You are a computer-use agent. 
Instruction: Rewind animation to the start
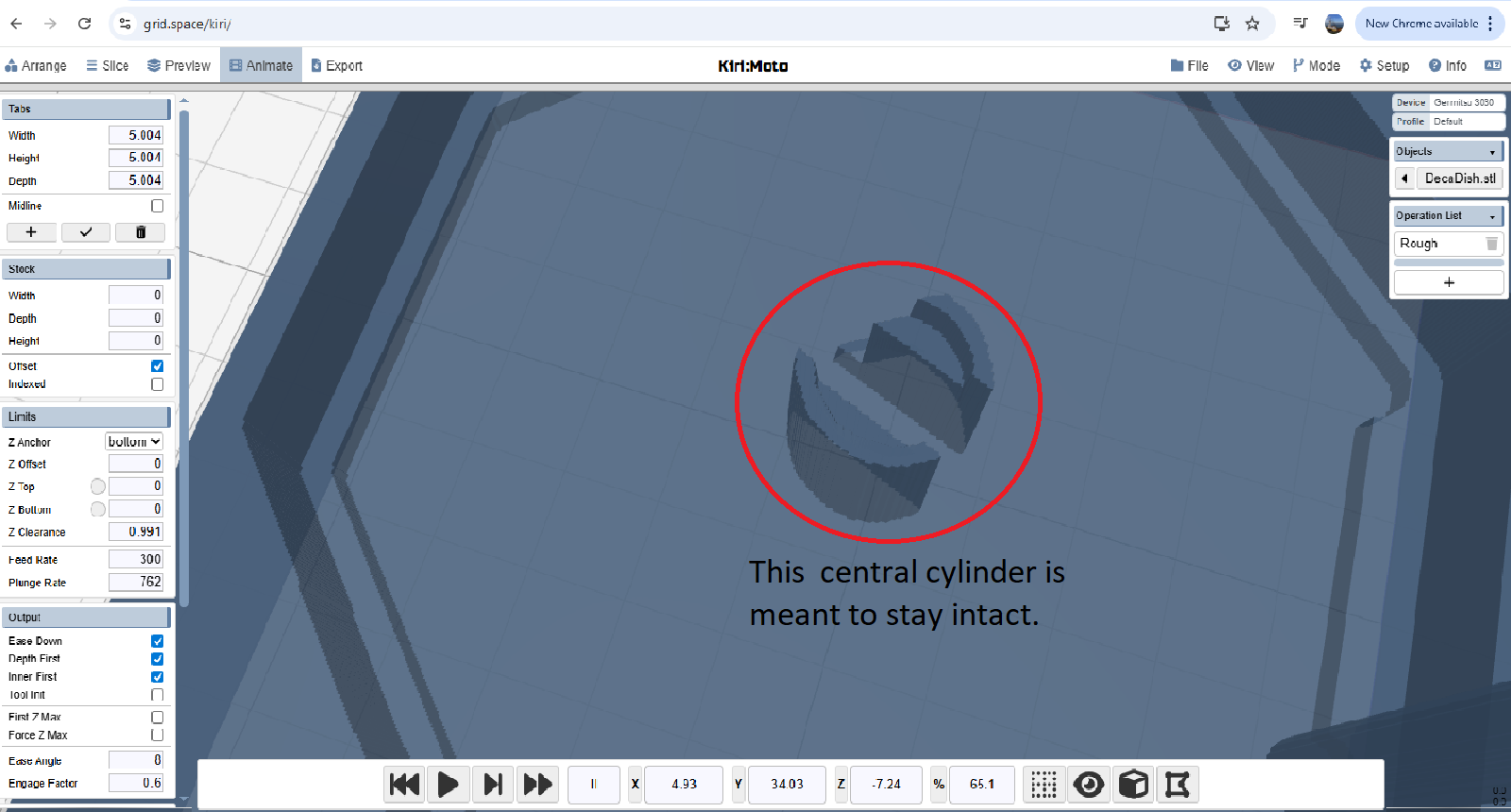point(404,785)
